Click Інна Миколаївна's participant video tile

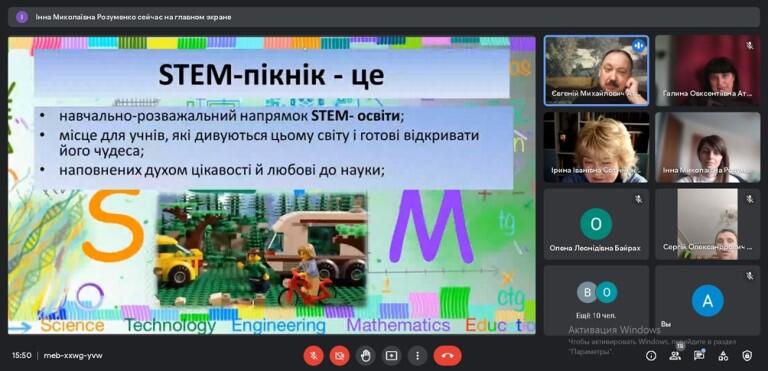point(708,147)
